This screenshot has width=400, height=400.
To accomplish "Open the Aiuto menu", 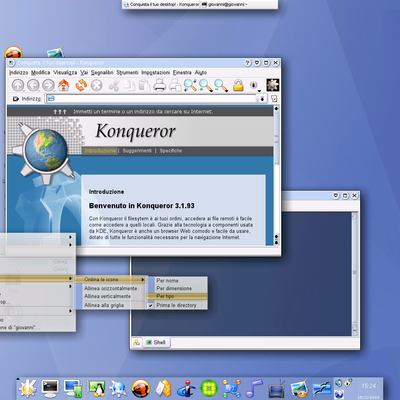I will [x=201, y=72].
